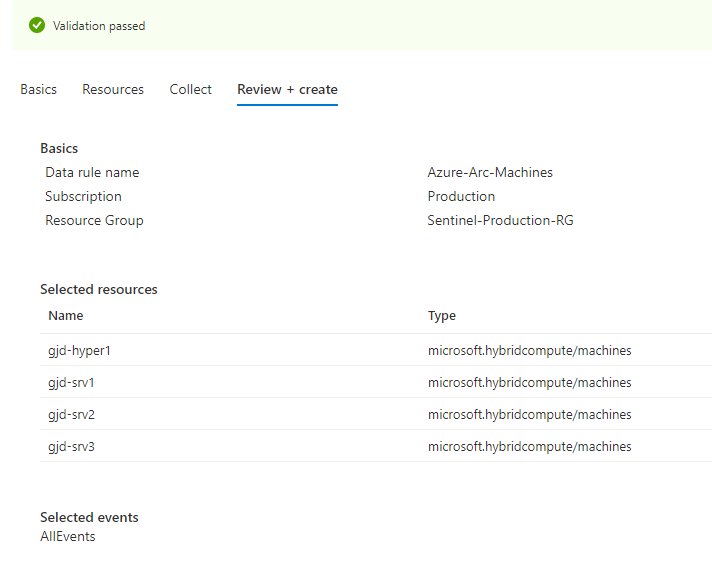Click the Sentinel-Production-RG resource group value

click(x=500, y=220)
